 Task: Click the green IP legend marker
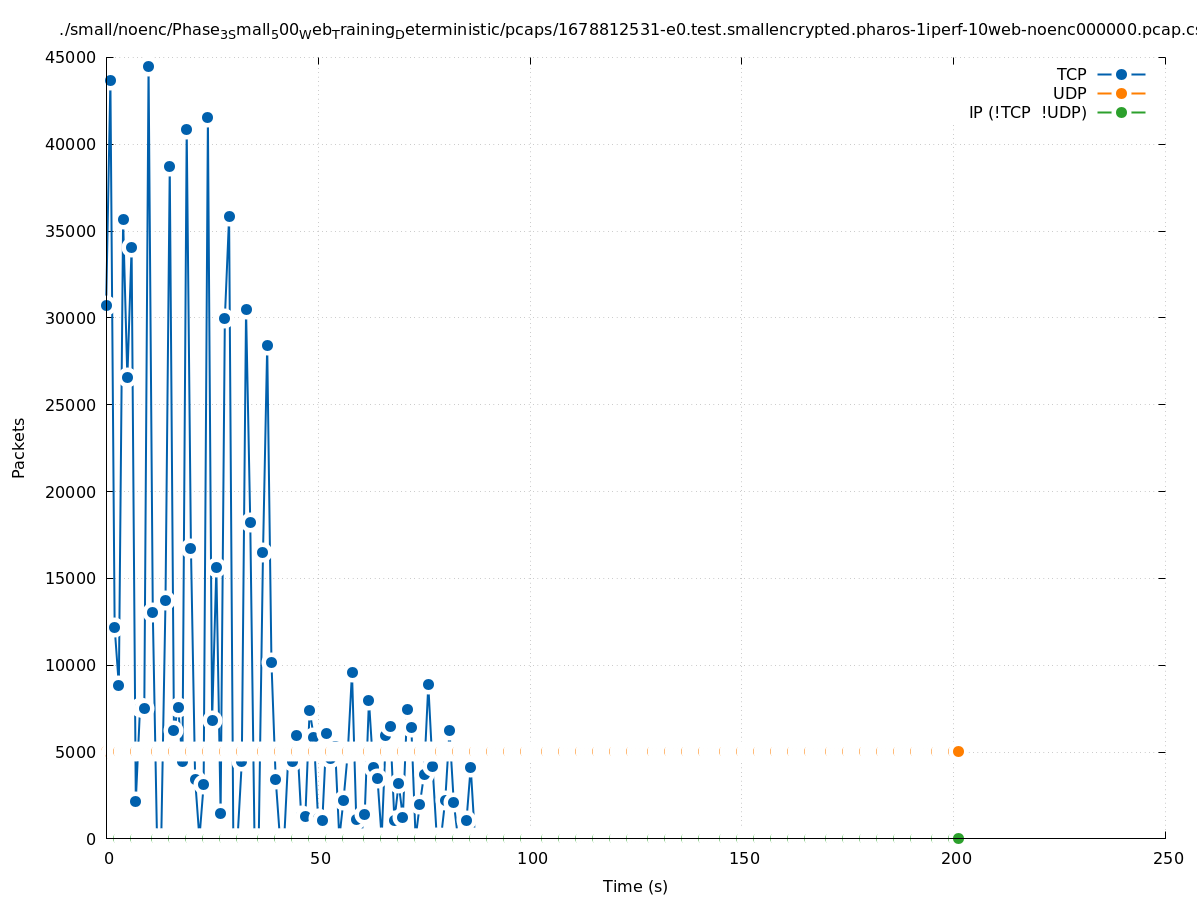tap(1121, 113)
